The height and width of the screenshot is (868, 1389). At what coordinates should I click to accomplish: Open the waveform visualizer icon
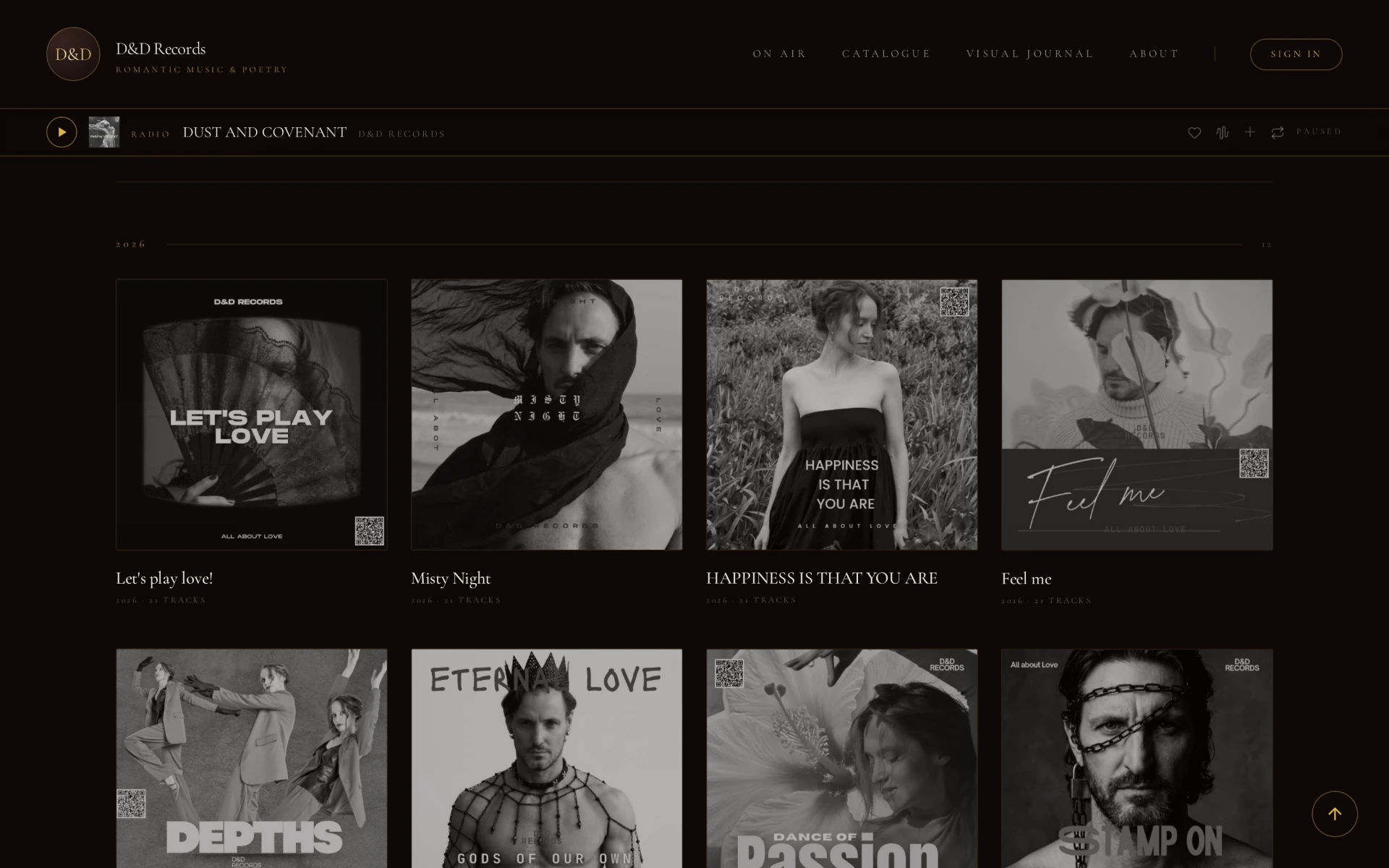(x=1223, y=132)
